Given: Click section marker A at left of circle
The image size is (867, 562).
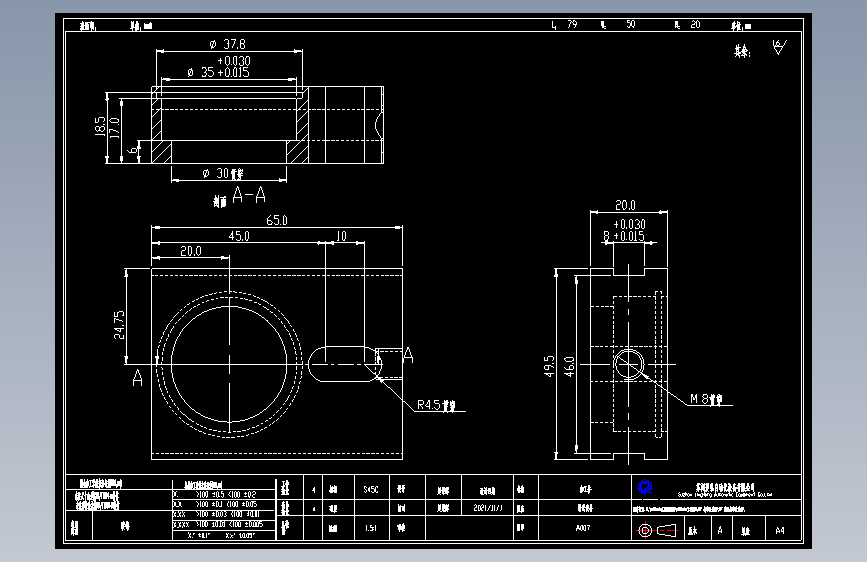Looking at the screenshot, I should [138, 378].
